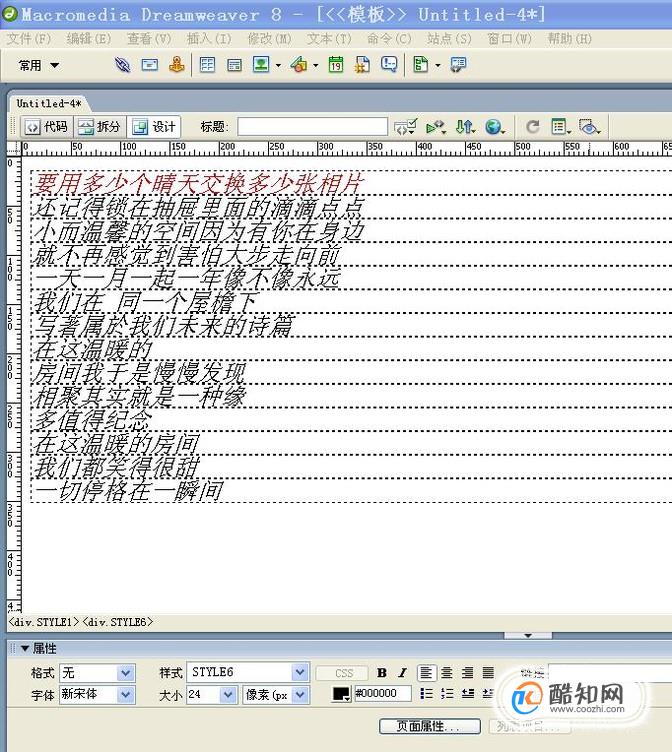Click Preview in Browser globe icon

[x=494, y=127]
